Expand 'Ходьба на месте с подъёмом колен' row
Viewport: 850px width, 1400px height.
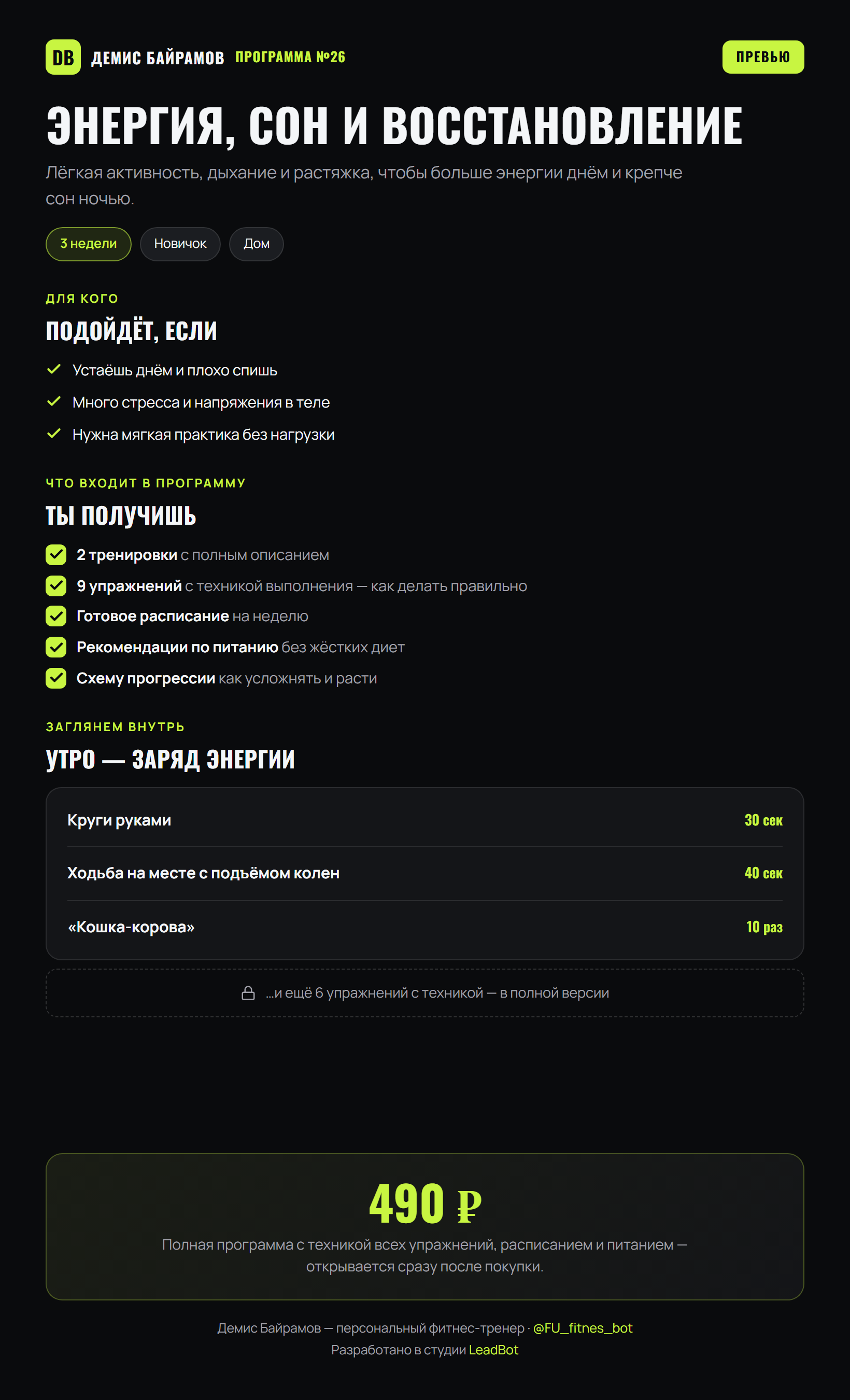click(x=424, y=873)
